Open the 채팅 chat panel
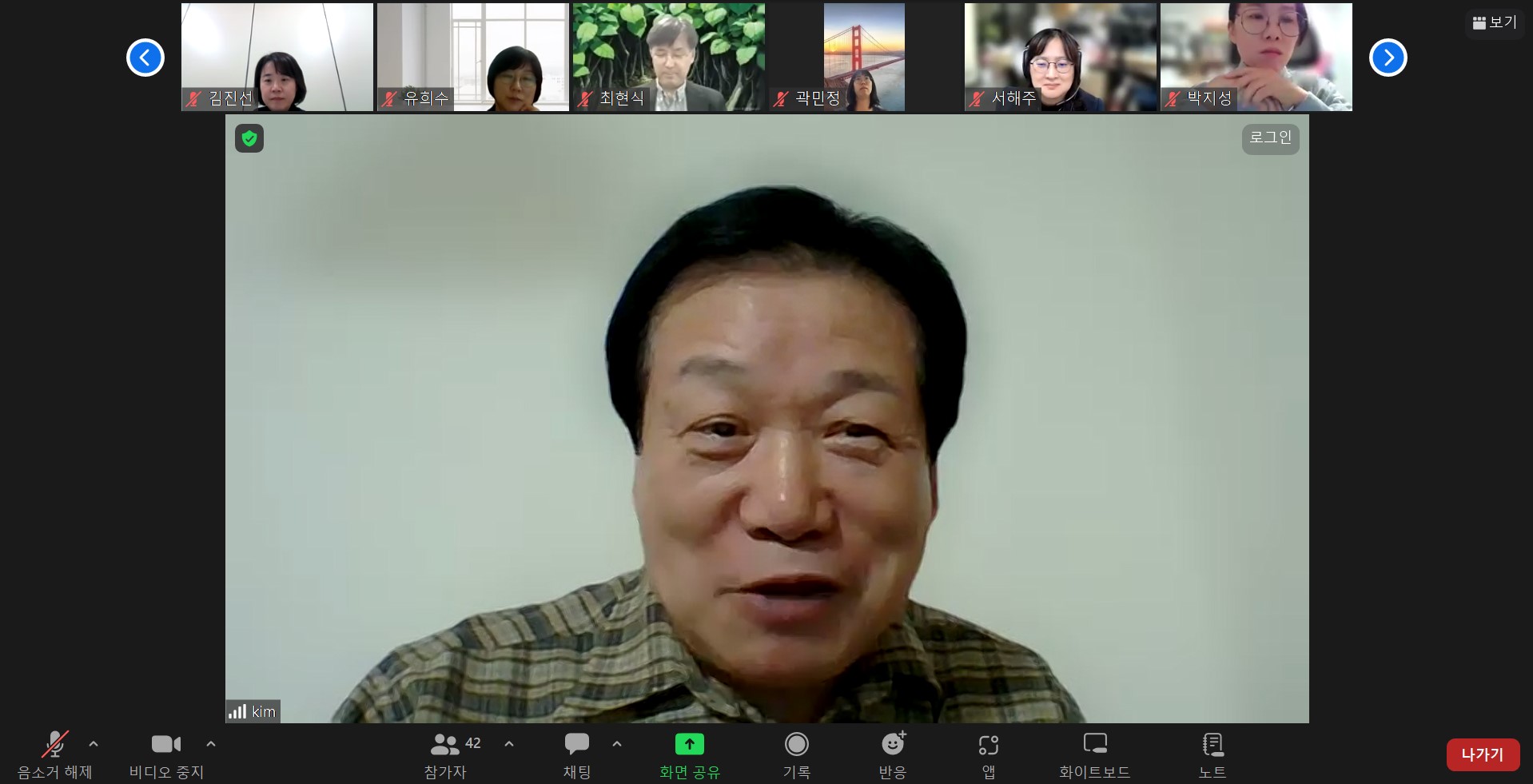 click(x=577, y=754)
